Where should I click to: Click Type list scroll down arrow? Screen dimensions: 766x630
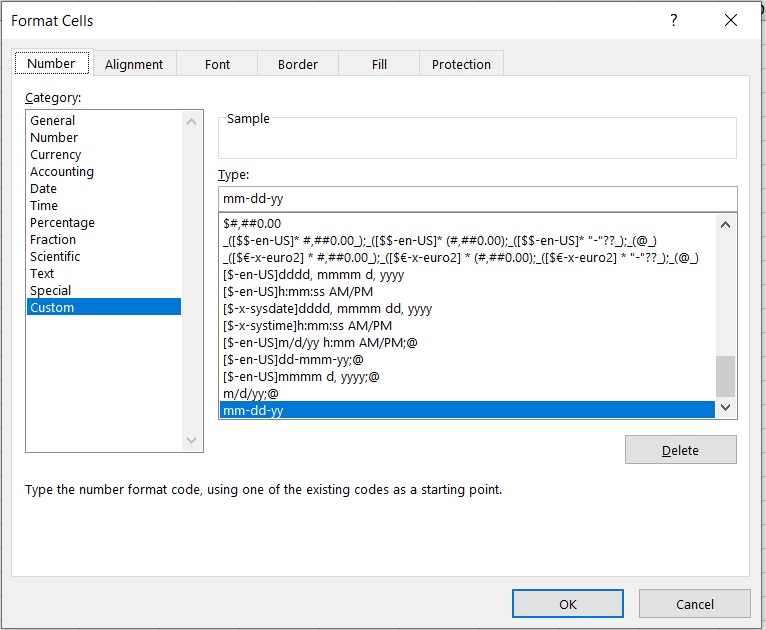tap(725, 407)
